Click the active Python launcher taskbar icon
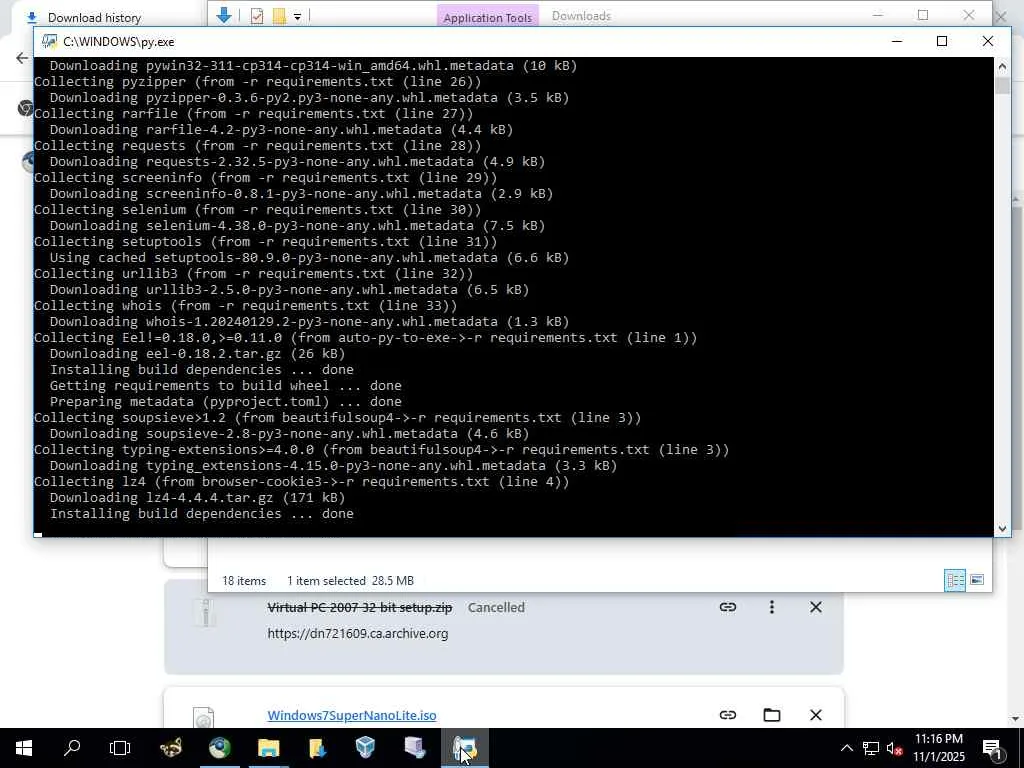1024x768 pixels. coord(464,748)
